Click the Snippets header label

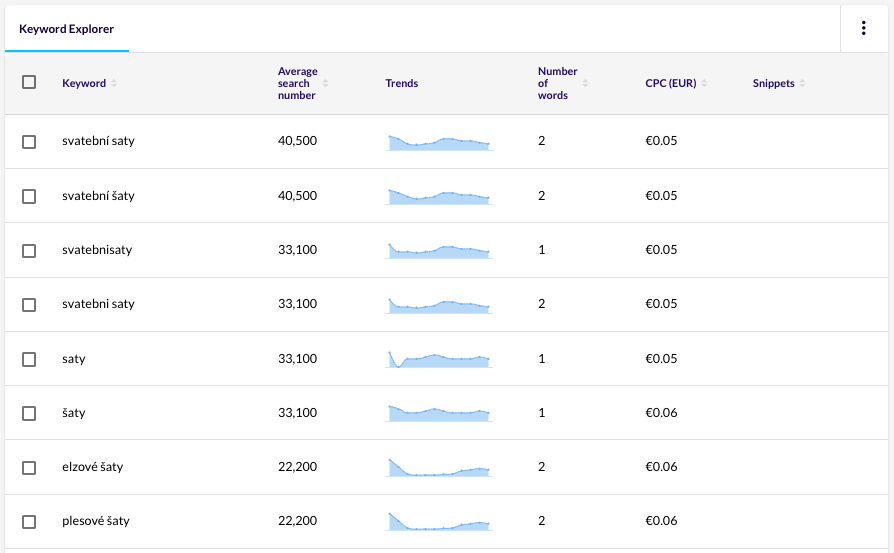(x=774, y=83)
